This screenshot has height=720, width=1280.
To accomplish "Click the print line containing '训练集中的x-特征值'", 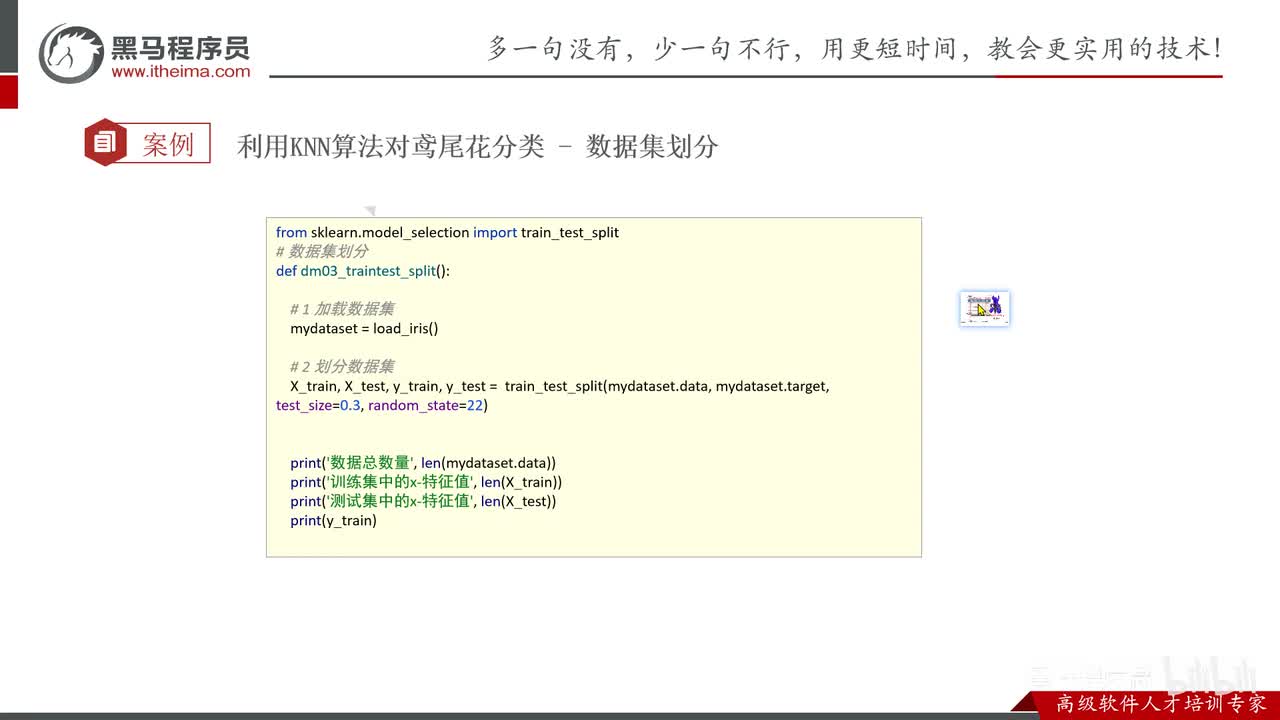I will point(426,482).
